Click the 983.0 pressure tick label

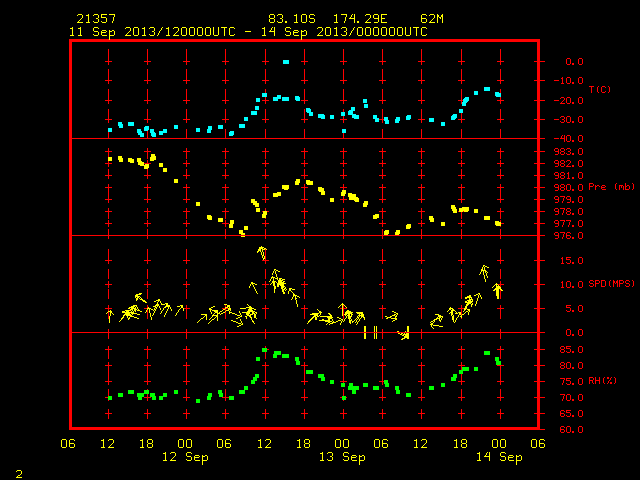[x=568, y=151]
